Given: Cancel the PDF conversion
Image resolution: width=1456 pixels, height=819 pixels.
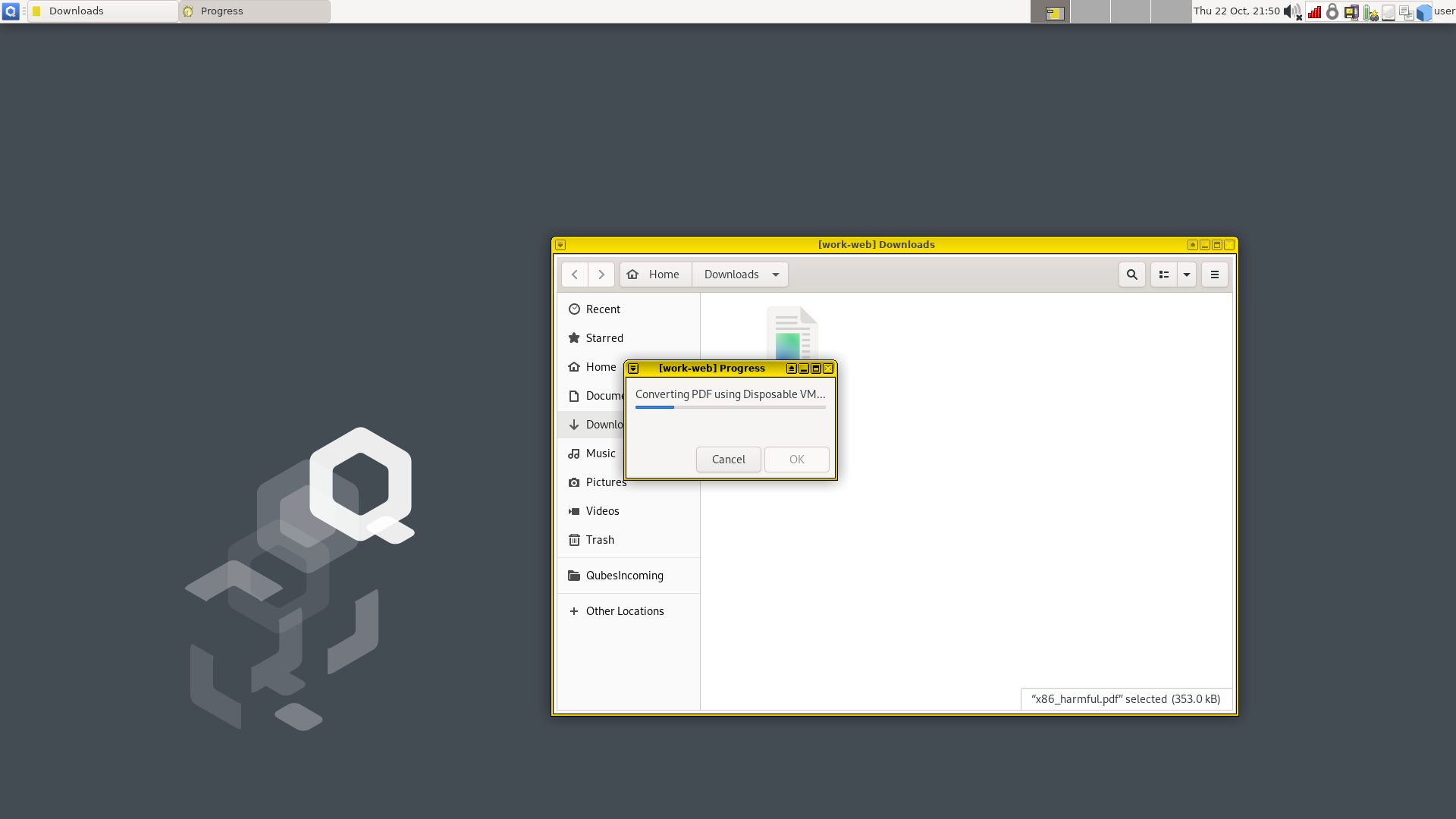Looking at the screenshot, I should tap(728, 460).
